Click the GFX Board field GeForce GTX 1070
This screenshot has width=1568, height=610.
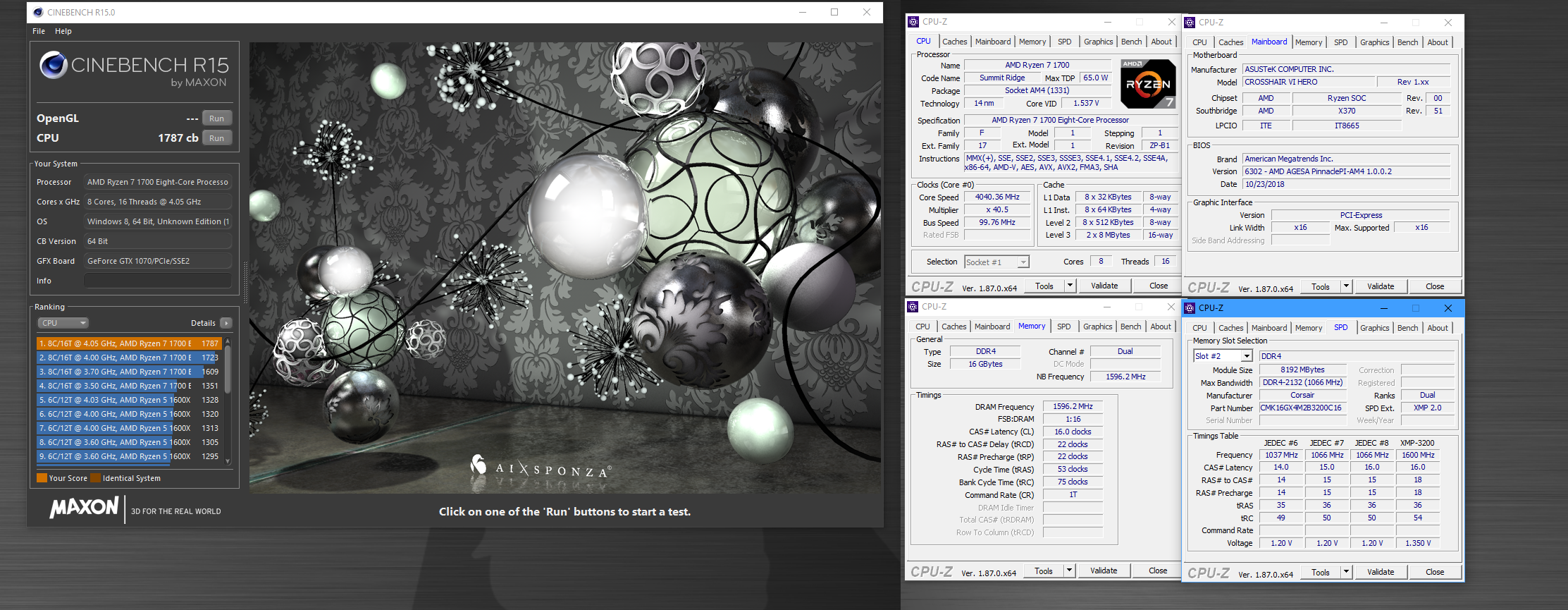(158, 261)
